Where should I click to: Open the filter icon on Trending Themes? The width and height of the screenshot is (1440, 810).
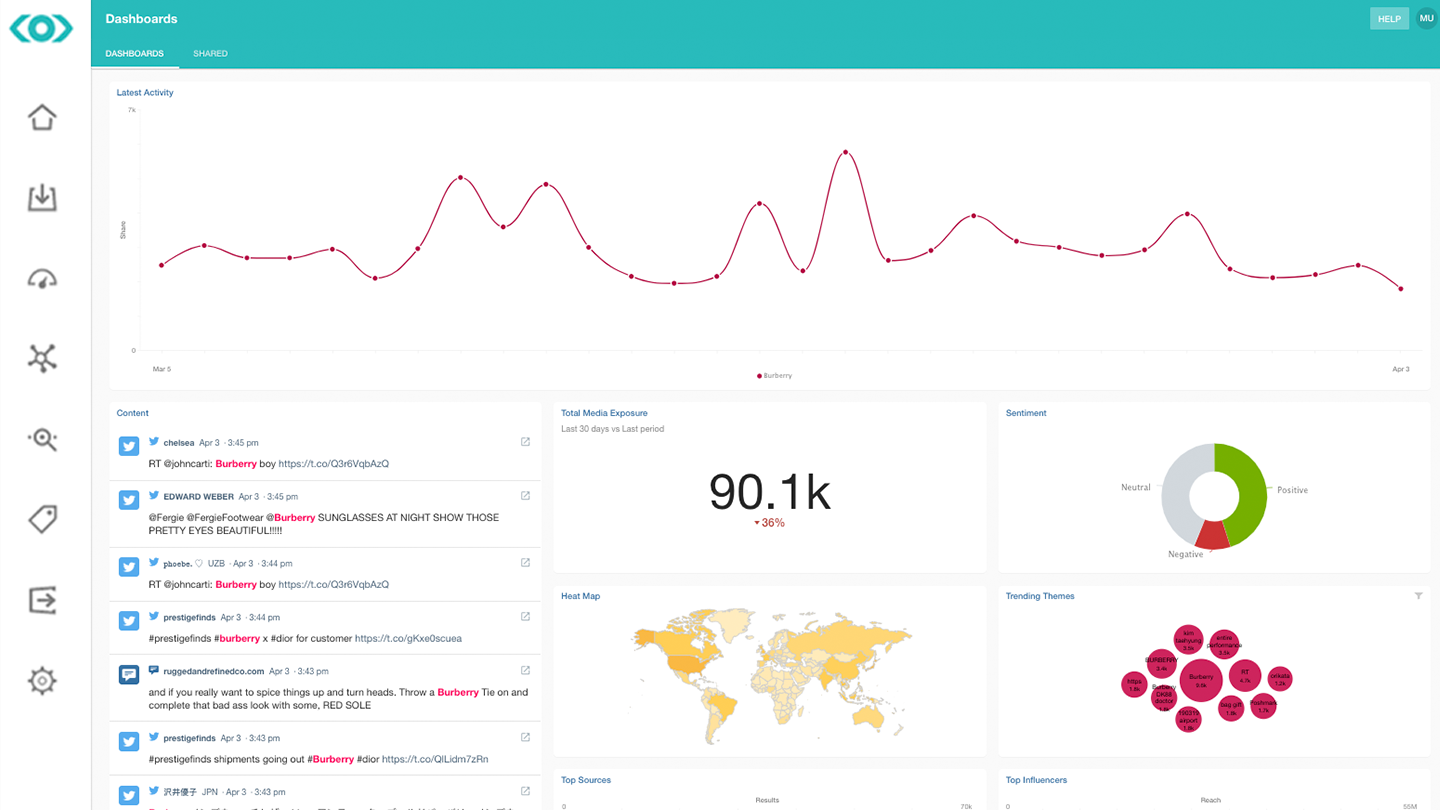1418,595
